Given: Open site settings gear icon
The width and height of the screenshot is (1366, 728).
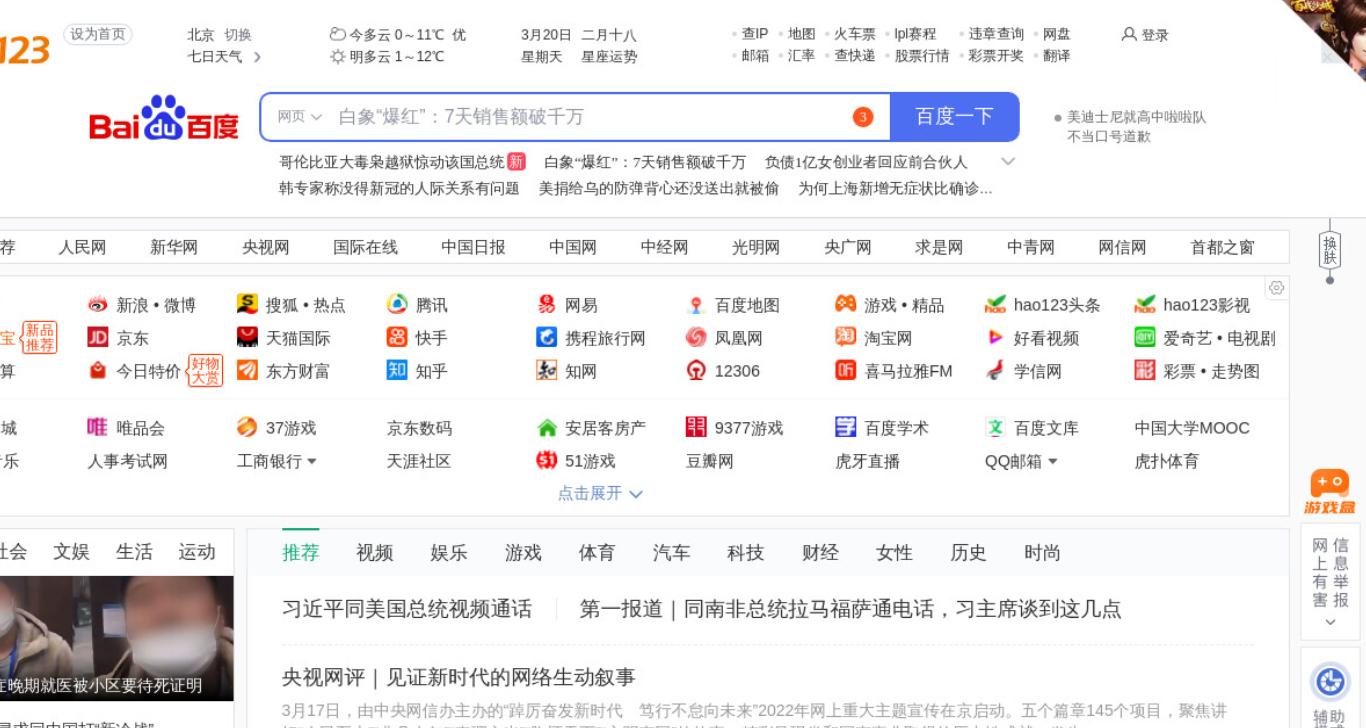Looking at the screenshot, I should tap(1276, 288).
